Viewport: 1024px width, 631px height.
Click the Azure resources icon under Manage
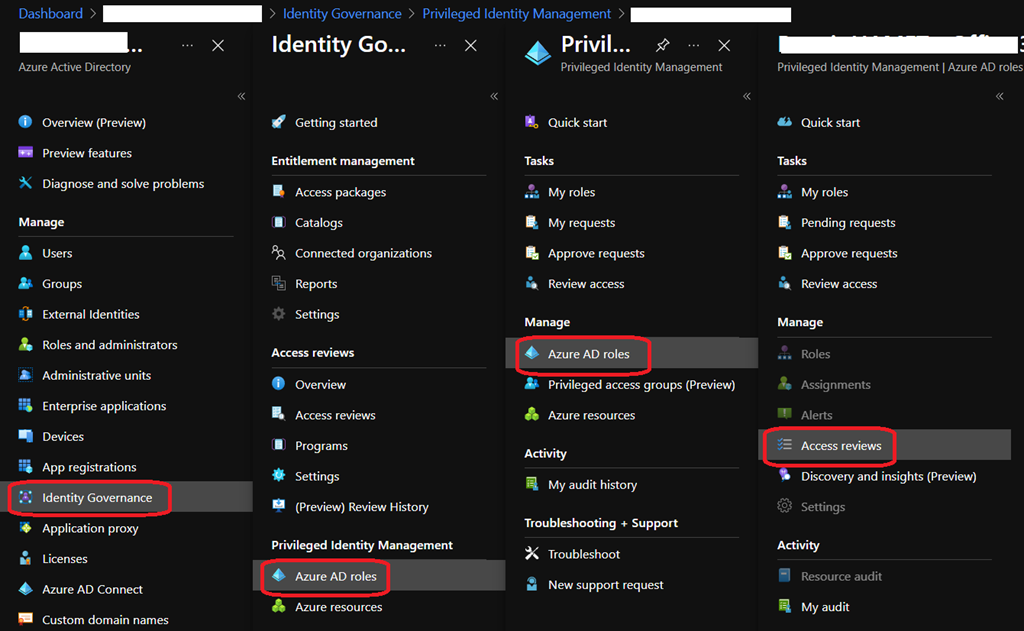point(532,415)
